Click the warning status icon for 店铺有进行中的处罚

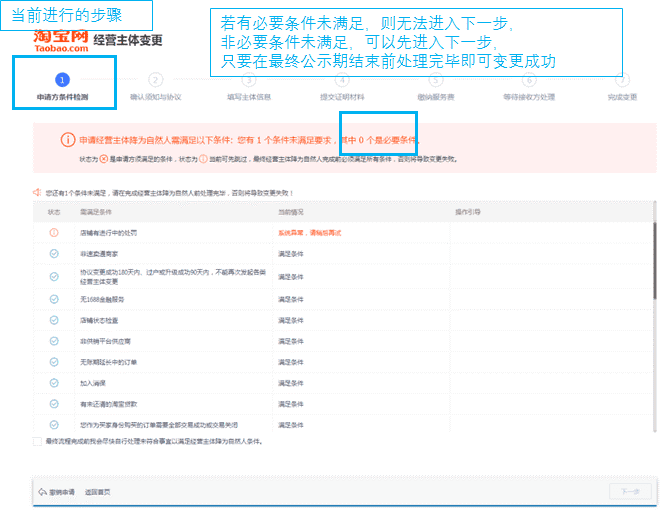point(54,232)
